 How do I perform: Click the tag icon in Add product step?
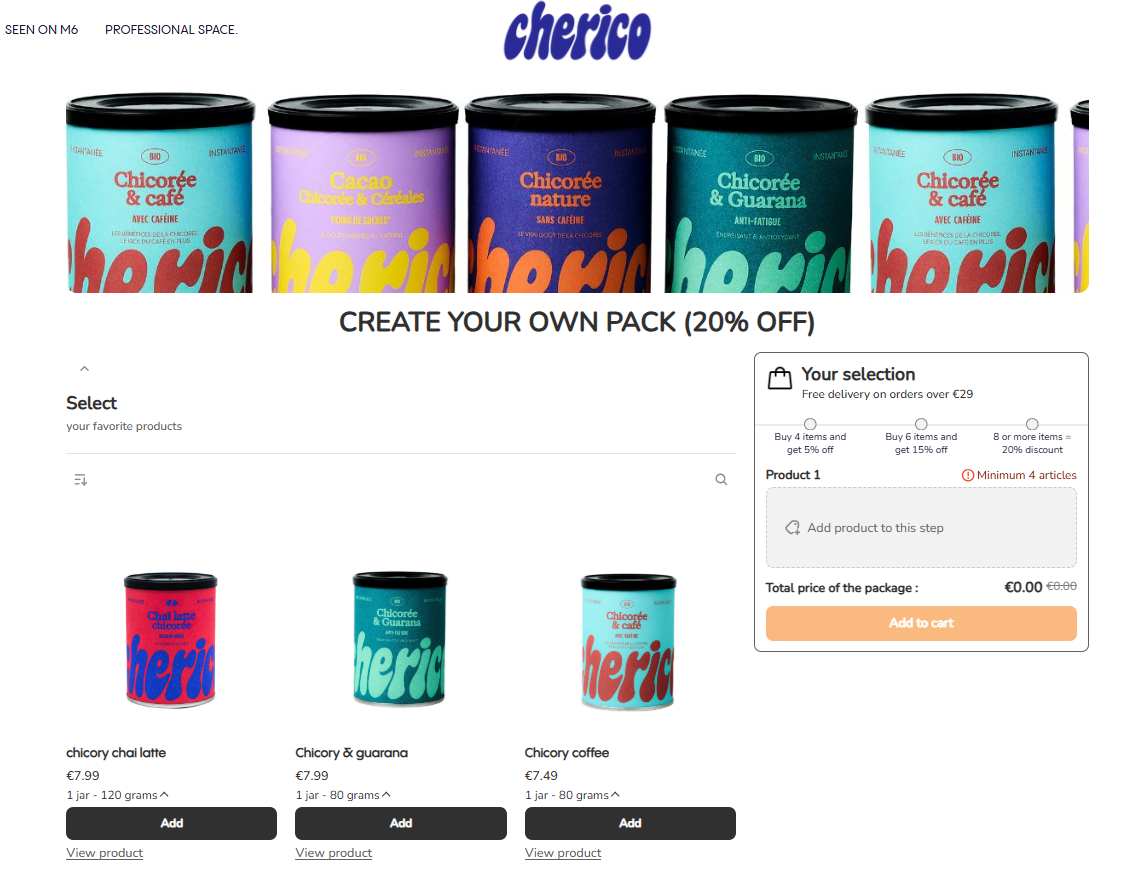coord(793,528)
